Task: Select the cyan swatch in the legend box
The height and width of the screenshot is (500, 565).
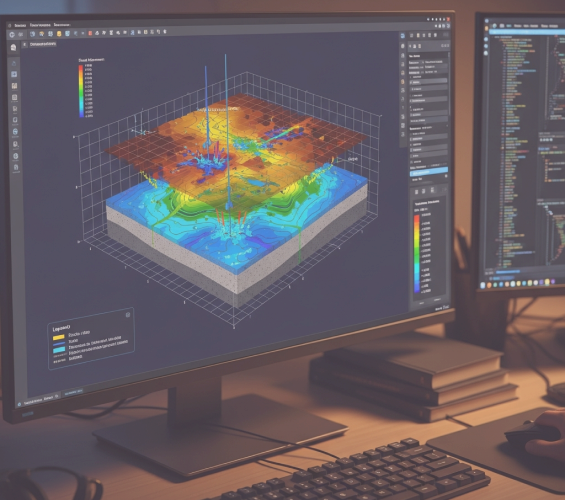Action: (59, 350)
